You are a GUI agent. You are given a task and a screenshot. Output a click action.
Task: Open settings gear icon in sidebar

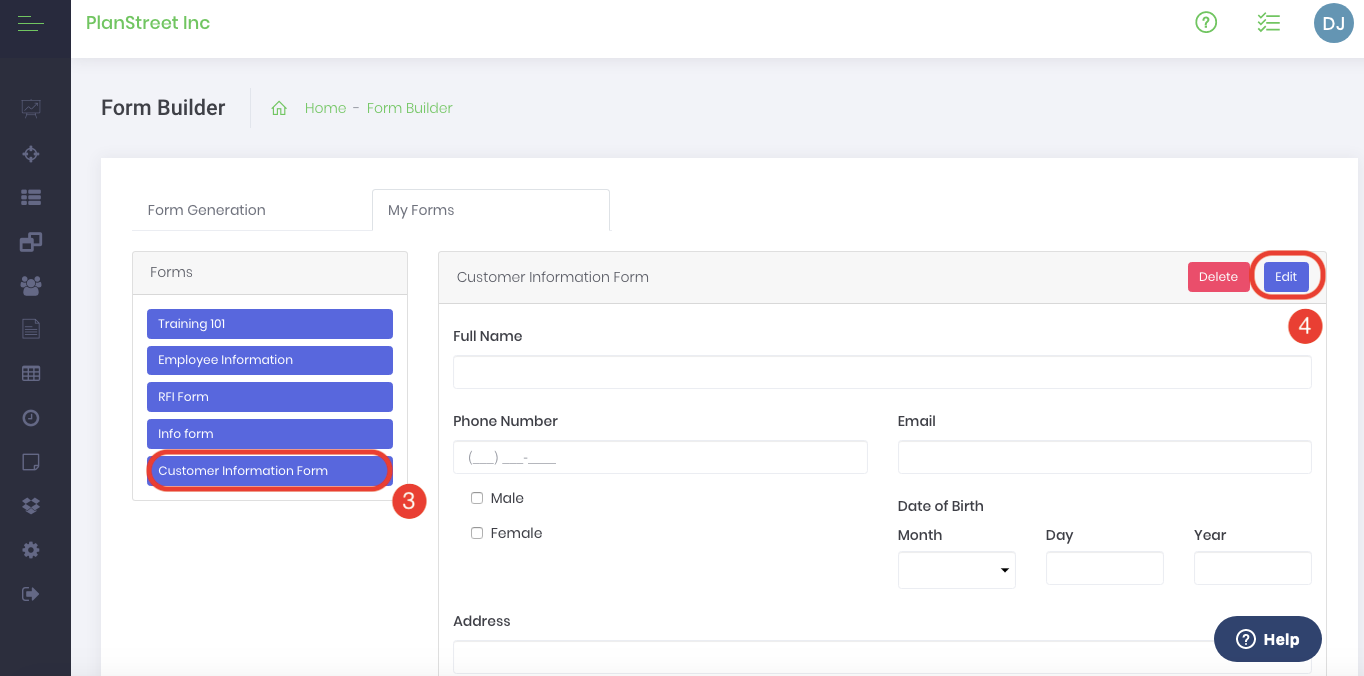click(x=31, y=550)
